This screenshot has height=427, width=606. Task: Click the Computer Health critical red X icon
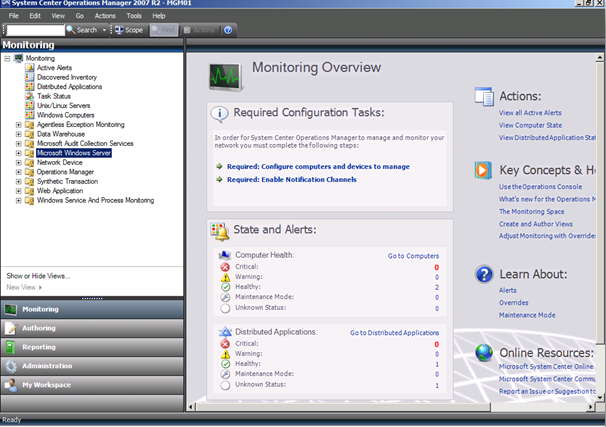(x=225, y=267)
